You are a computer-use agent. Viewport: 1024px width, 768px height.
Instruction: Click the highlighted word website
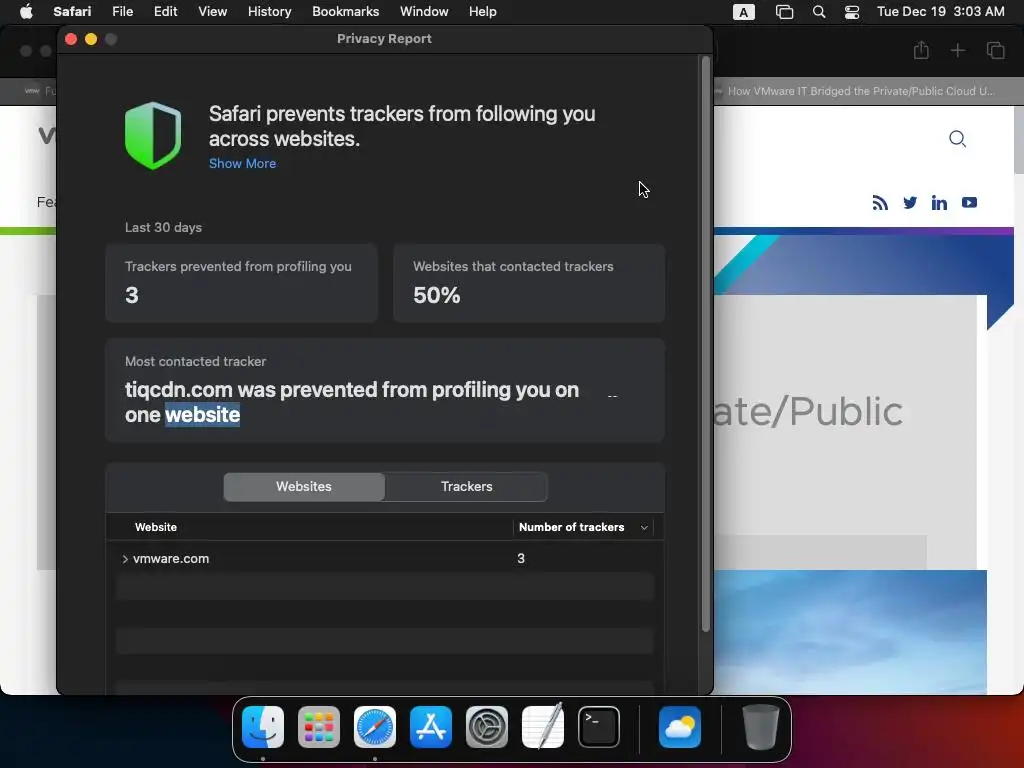point(202,415)
